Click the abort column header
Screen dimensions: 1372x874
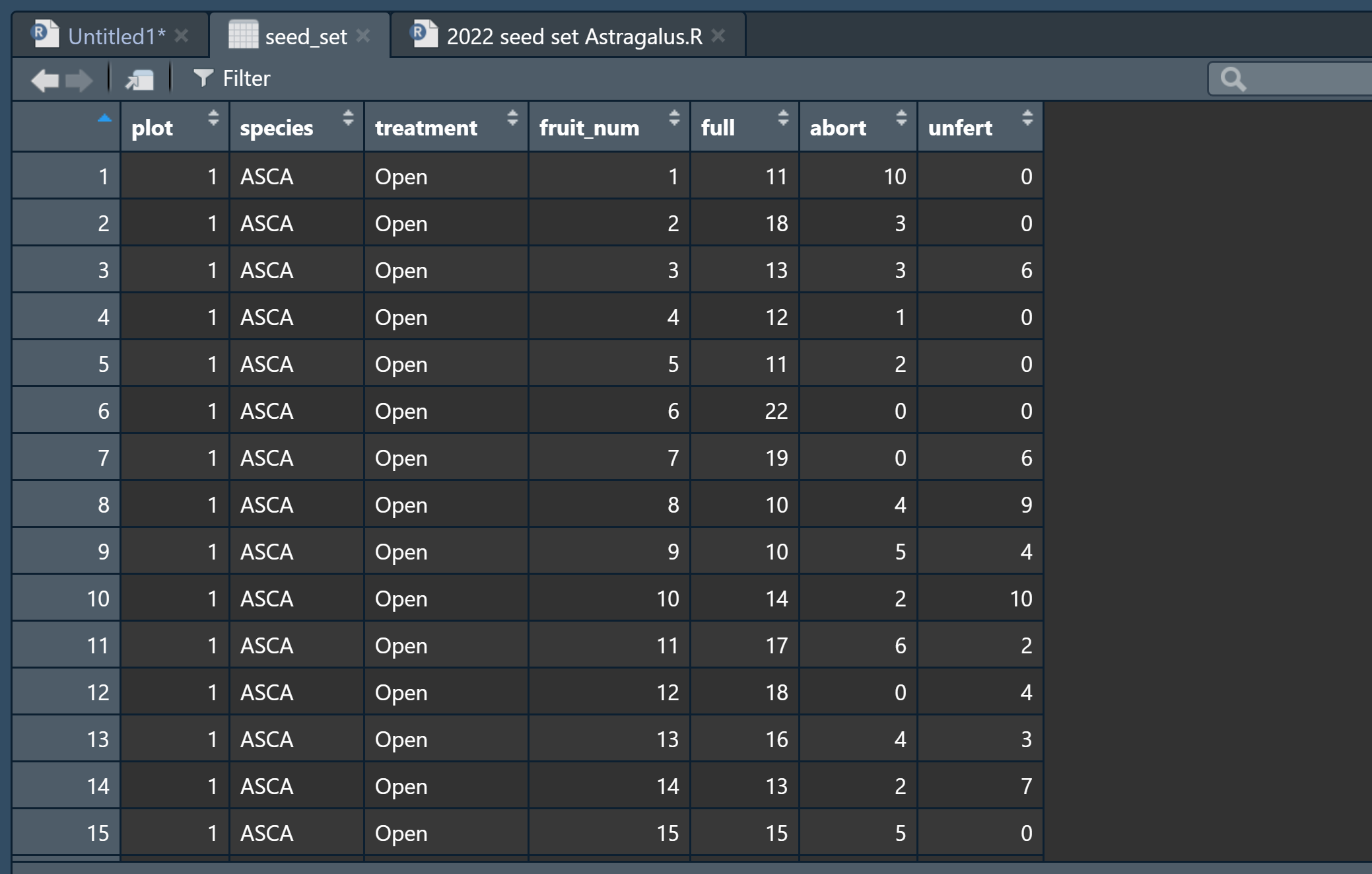click(837, 127)
